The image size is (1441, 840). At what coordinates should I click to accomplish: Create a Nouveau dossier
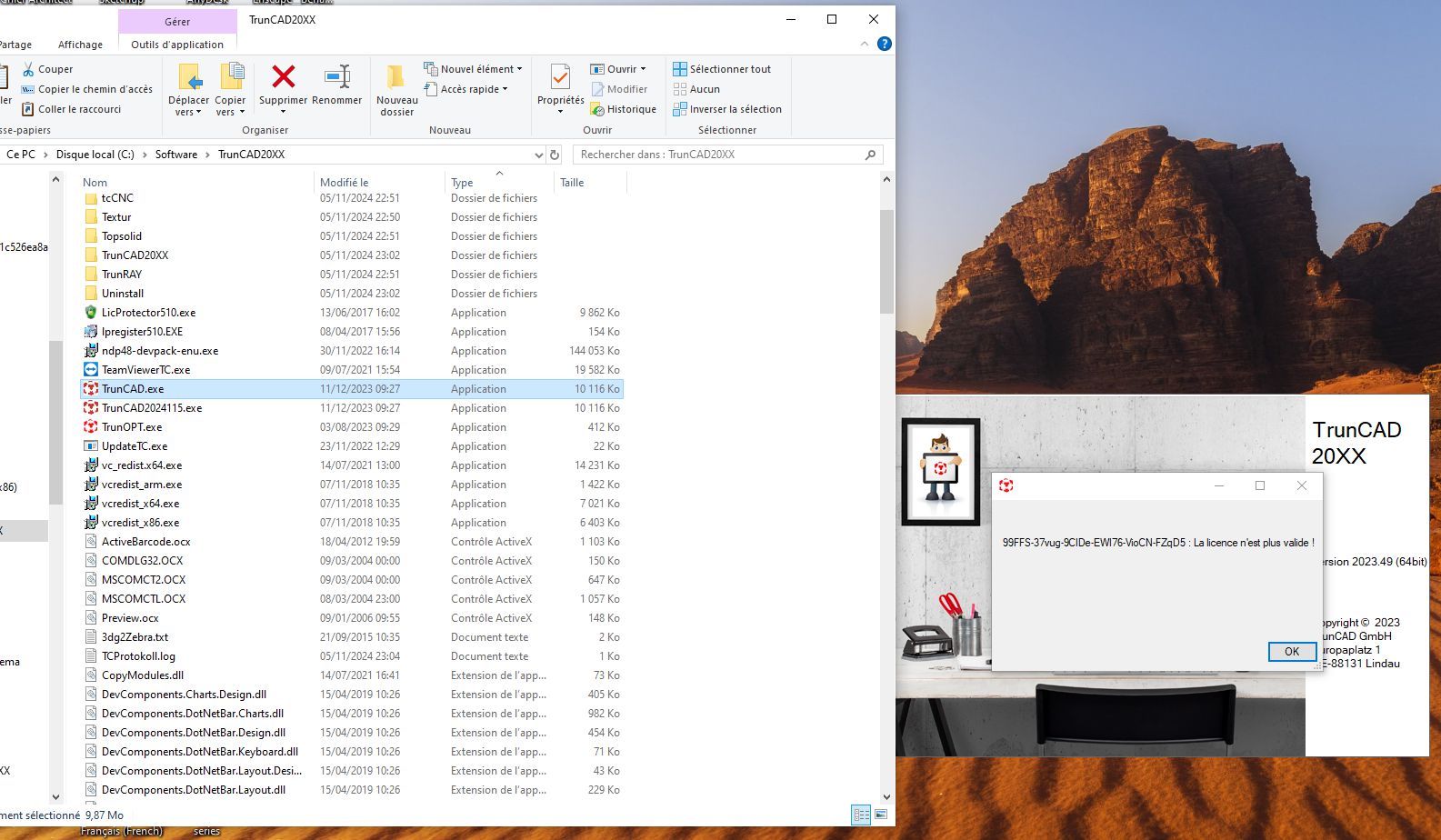tap(397, 90)
